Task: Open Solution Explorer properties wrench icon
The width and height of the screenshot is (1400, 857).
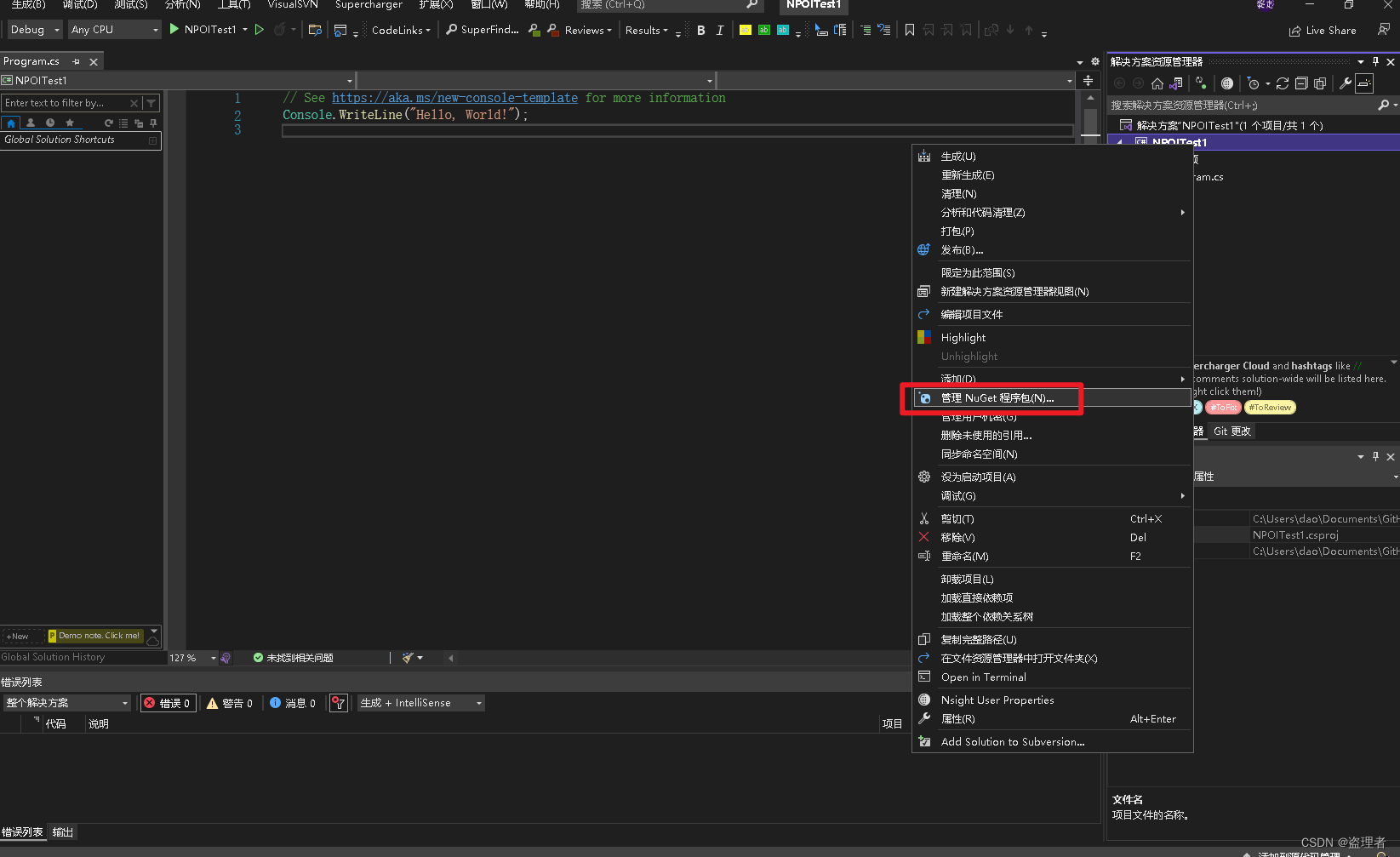Action: pos(1343,83)
